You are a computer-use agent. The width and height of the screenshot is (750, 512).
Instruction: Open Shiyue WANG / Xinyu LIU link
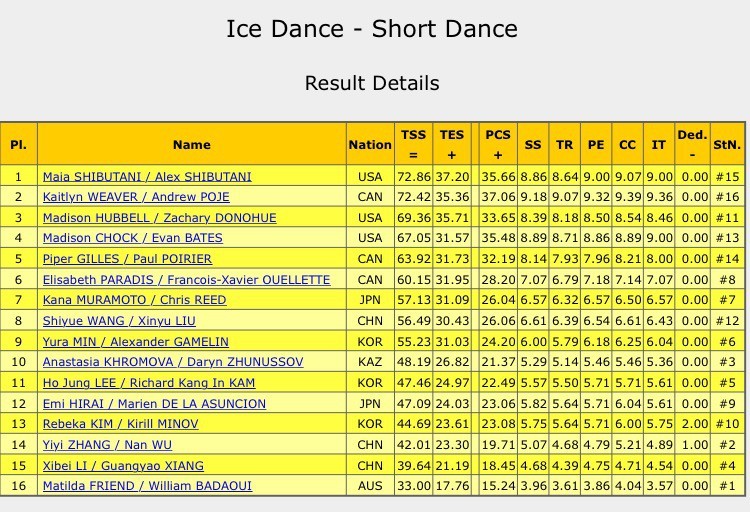[x=119, y=321]
